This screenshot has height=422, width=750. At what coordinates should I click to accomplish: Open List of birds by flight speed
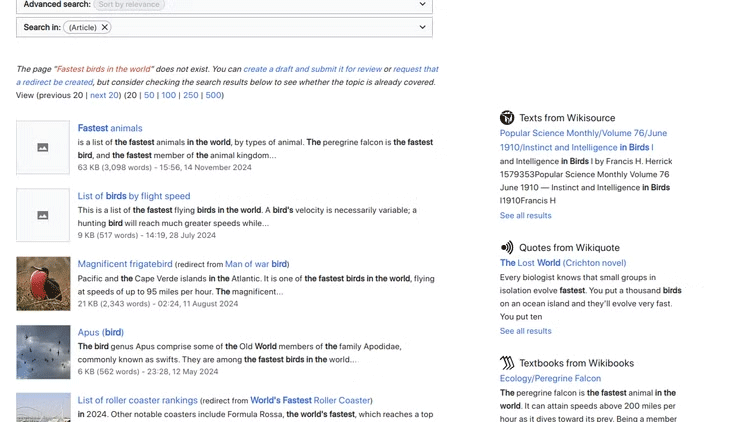[x=134, y=196]
